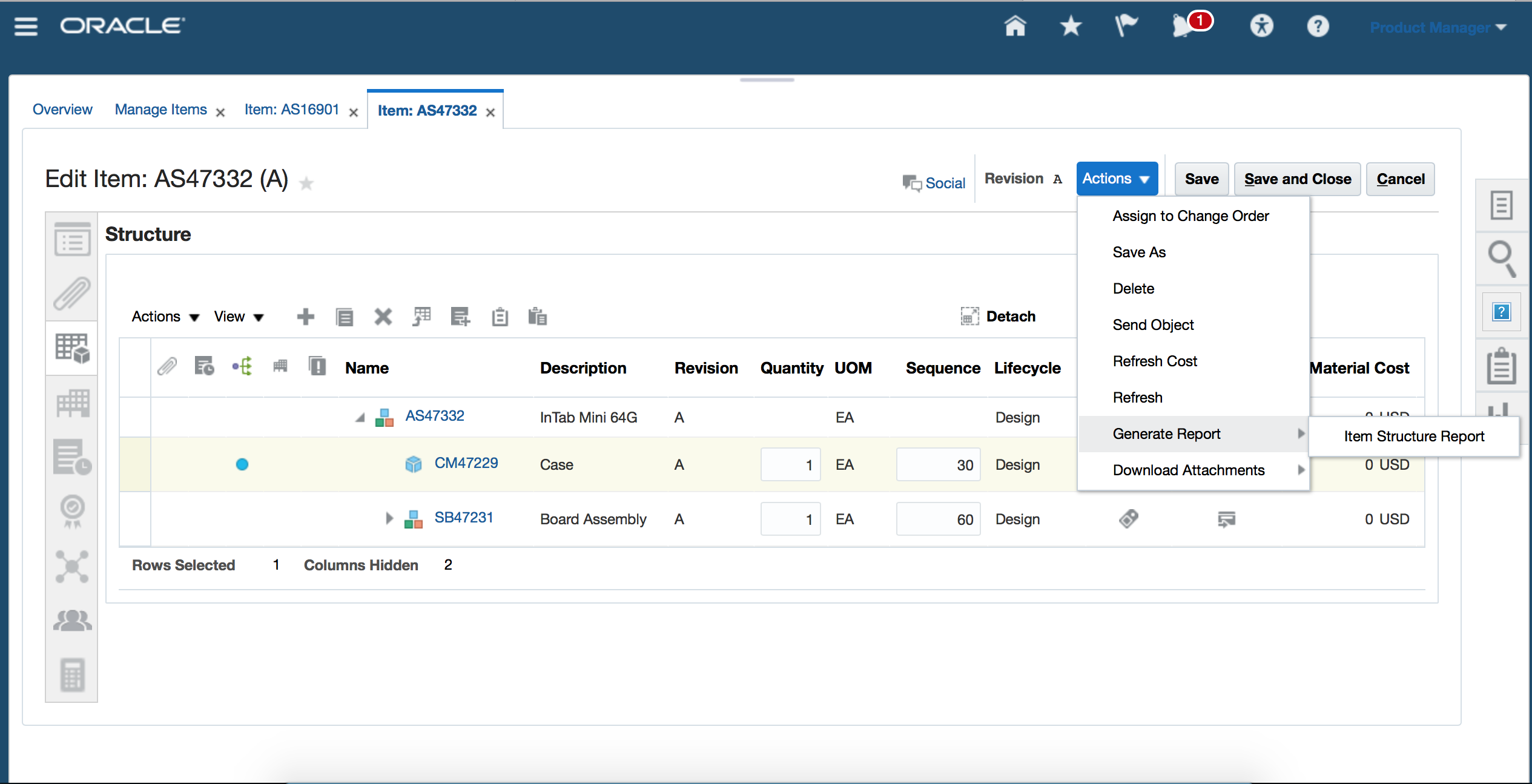Select Assign to Change Order menu item

tap(1190, 216)
